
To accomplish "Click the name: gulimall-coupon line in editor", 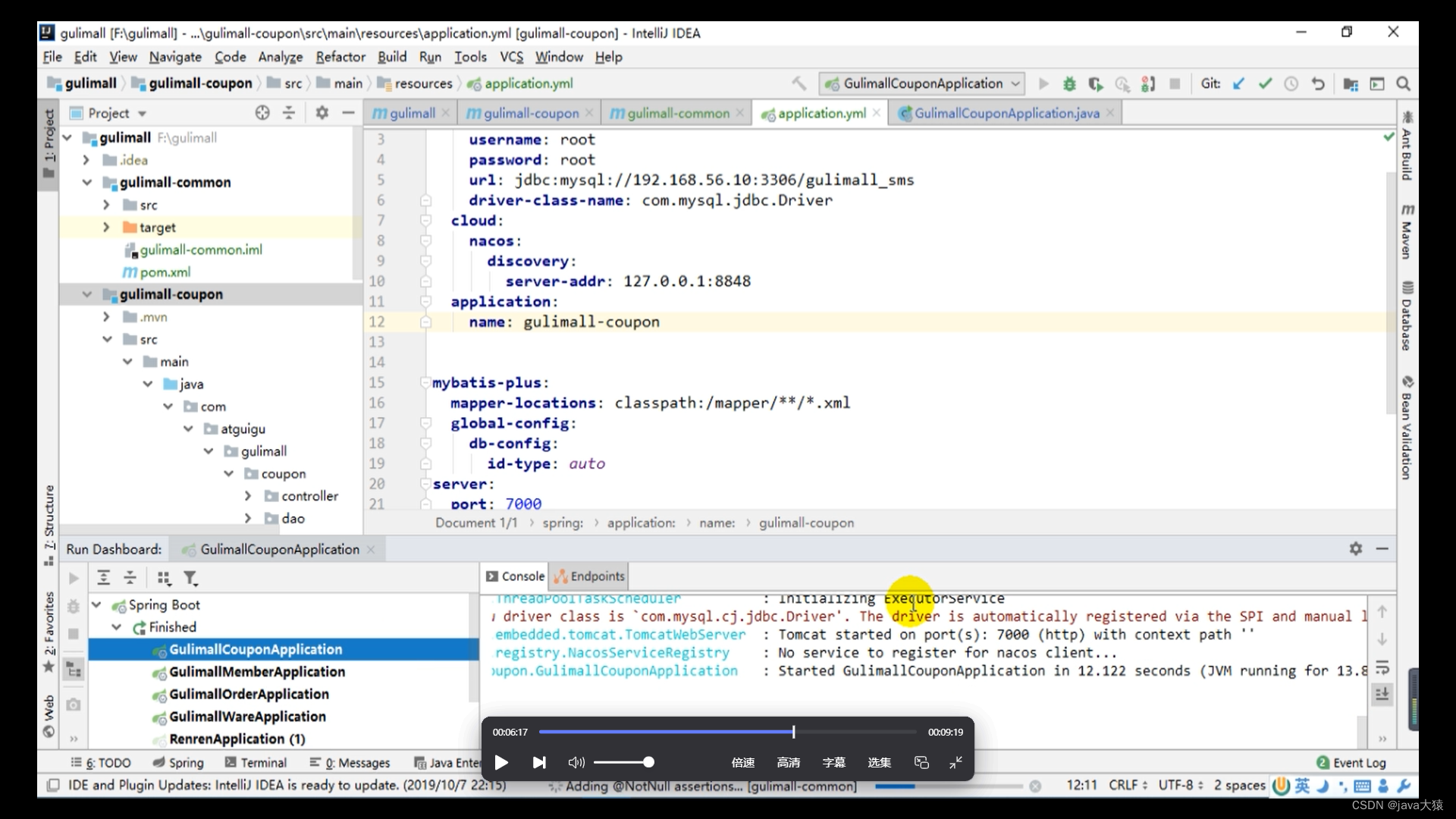I will [563, 322].
